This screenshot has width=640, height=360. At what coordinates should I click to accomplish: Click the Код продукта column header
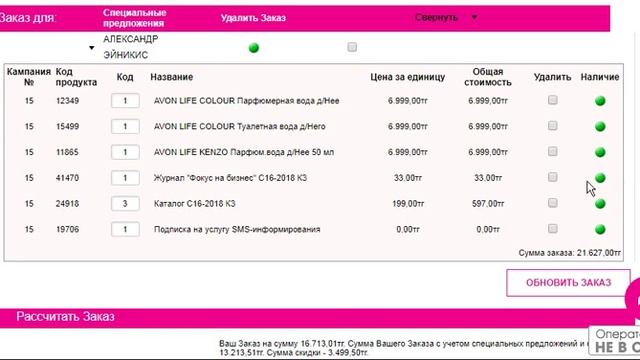tap(76, 77)
